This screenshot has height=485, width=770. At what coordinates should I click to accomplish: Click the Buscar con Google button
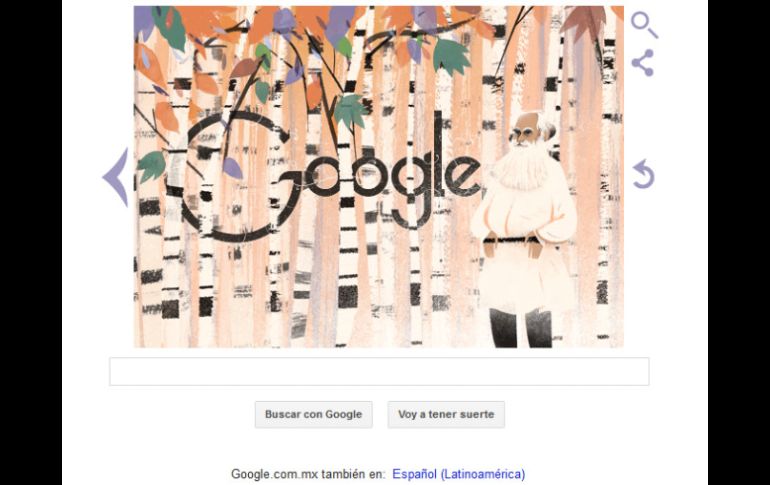pos(313,414)
